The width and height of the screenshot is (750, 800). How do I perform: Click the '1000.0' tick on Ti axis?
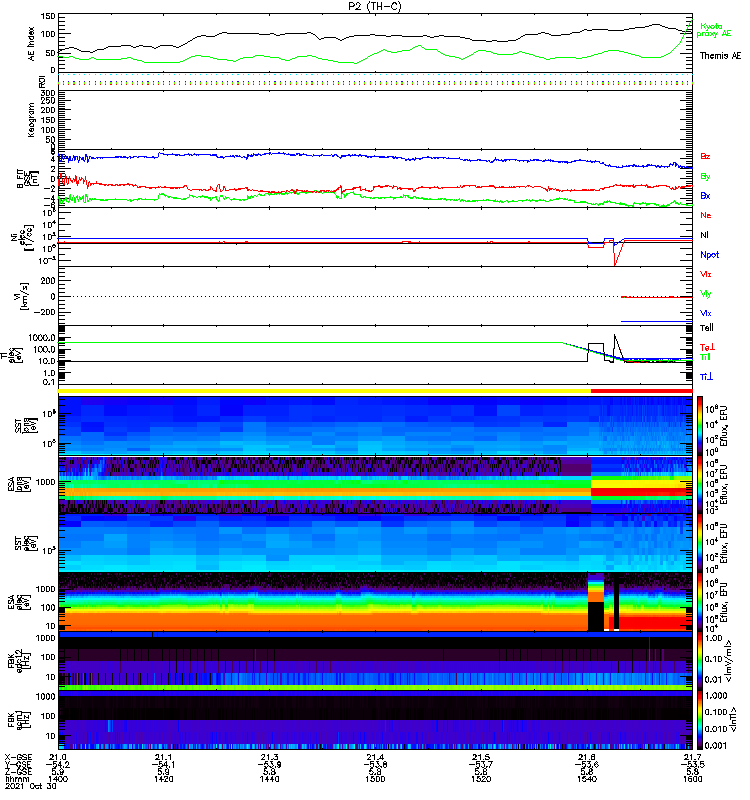point(42,338)
